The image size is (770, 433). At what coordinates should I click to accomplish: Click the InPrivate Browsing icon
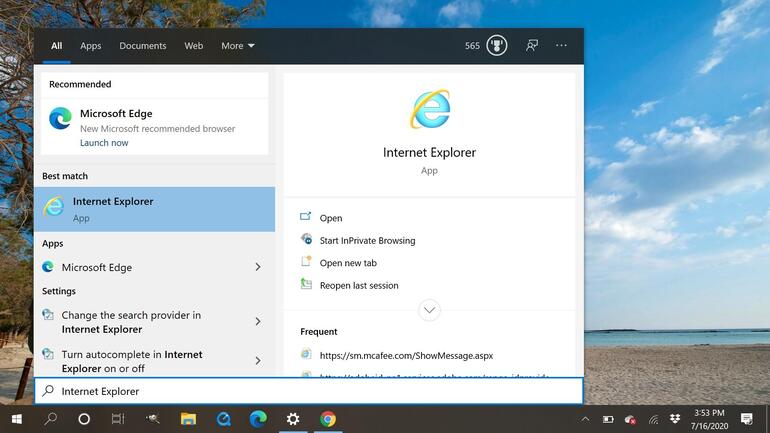tap(306, 239)
